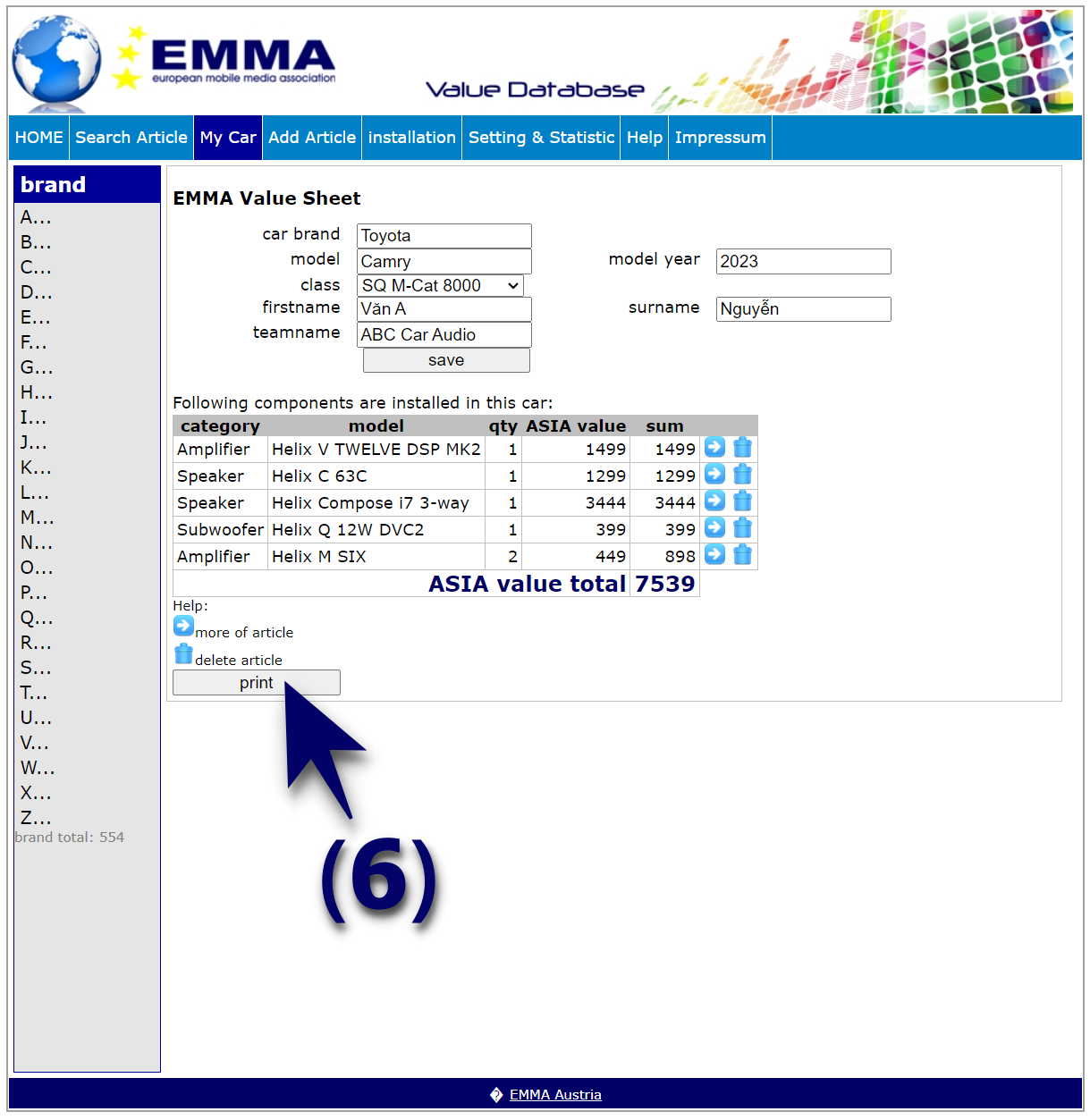Expand brands starting with N

coord(37,543)
